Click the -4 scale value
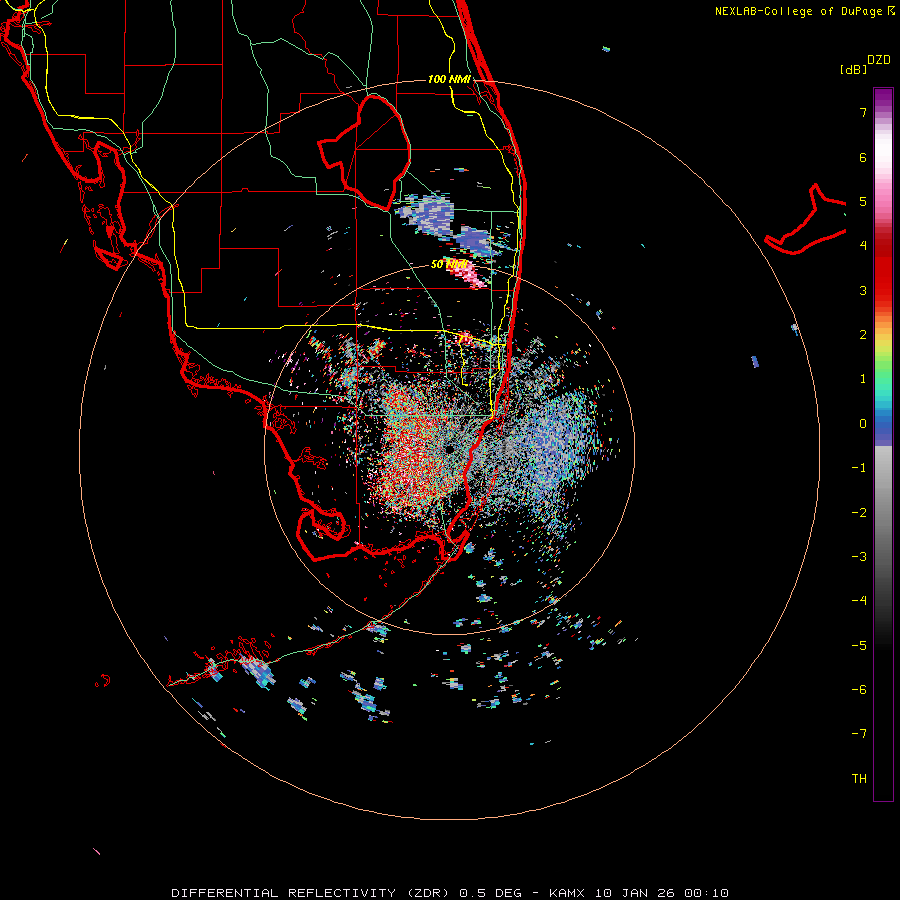 coord(859,601)
